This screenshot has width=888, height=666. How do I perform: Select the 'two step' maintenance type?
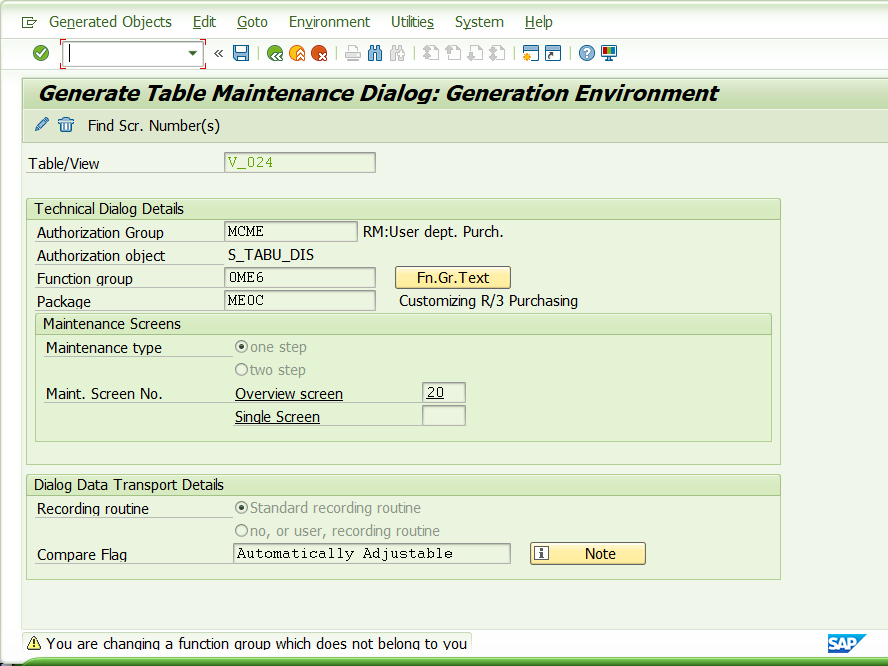(241, 370)
